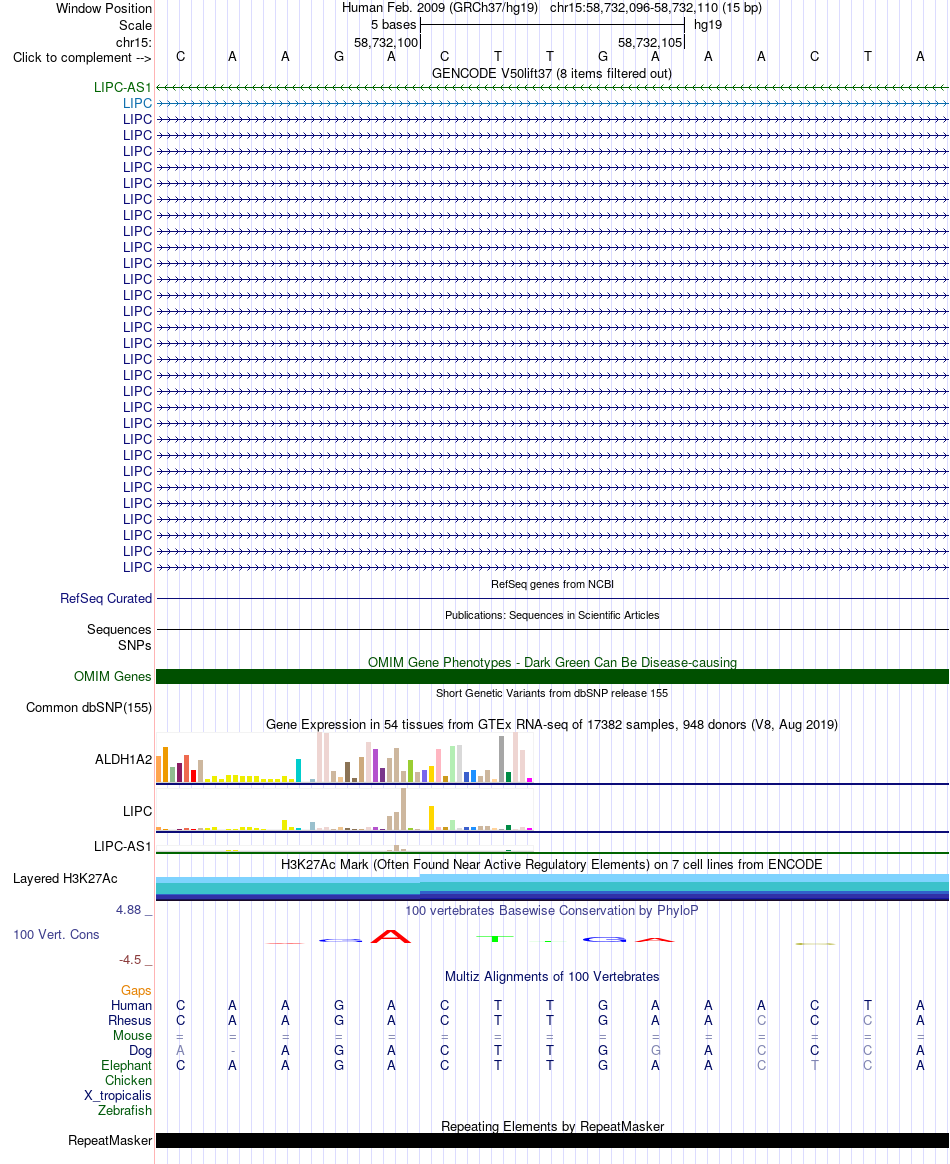
Task: Select the Elephant species row label
Action: pyautogui.click(x=126, y=1065)
